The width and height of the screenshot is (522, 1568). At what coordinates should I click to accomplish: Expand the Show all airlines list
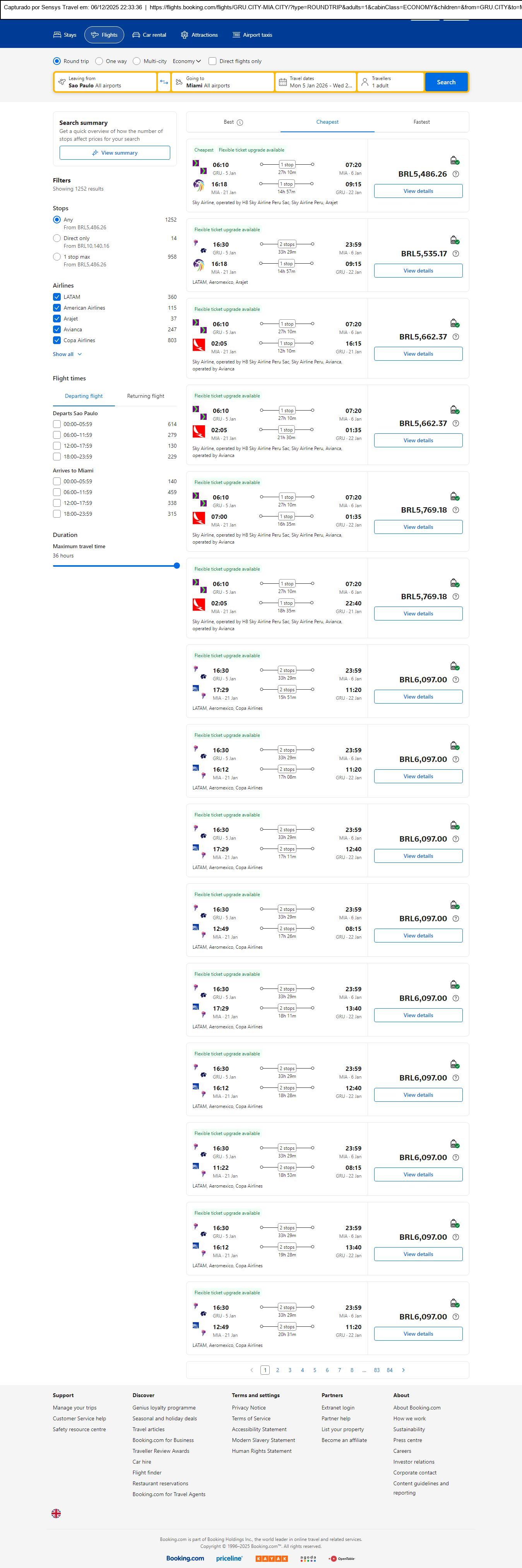click(x=67, y=354)
